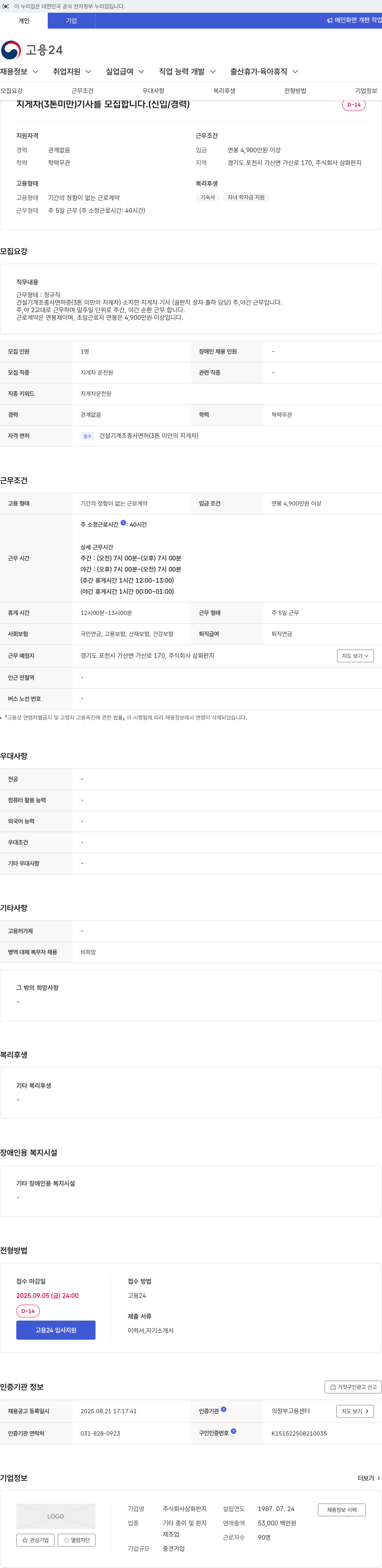This screenshot has height=1568, width=382.
Task: Click the 근로자수 value 90명
Action: [x=264, y=1537]
